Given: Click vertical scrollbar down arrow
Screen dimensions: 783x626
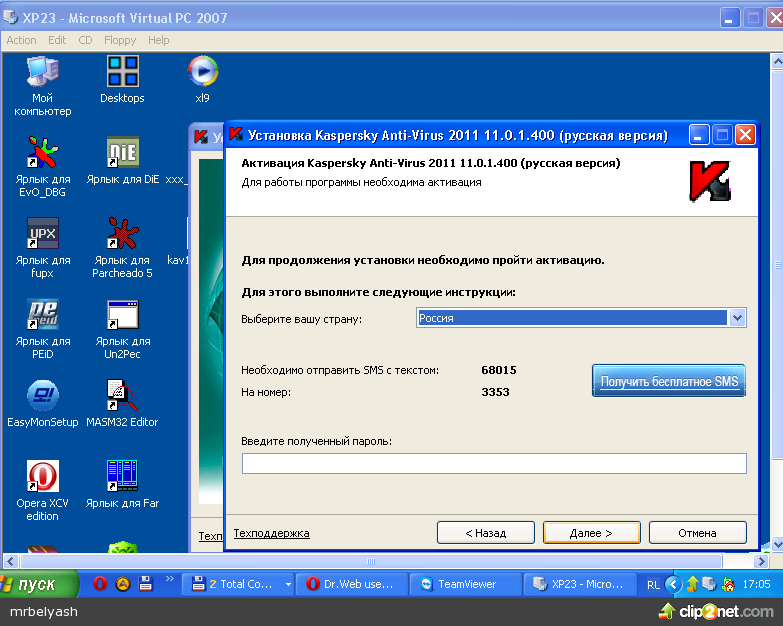Looking at the screenshot, I should click(x=777, y=544).
